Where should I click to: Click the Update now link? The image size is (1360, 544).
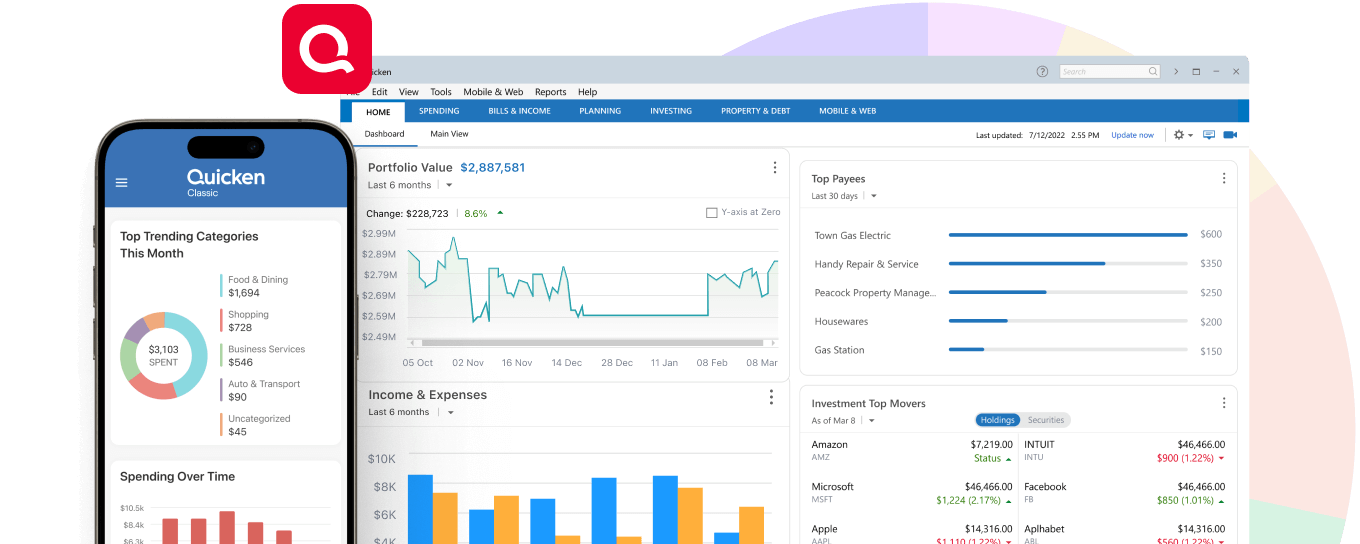coord(1132,135)
